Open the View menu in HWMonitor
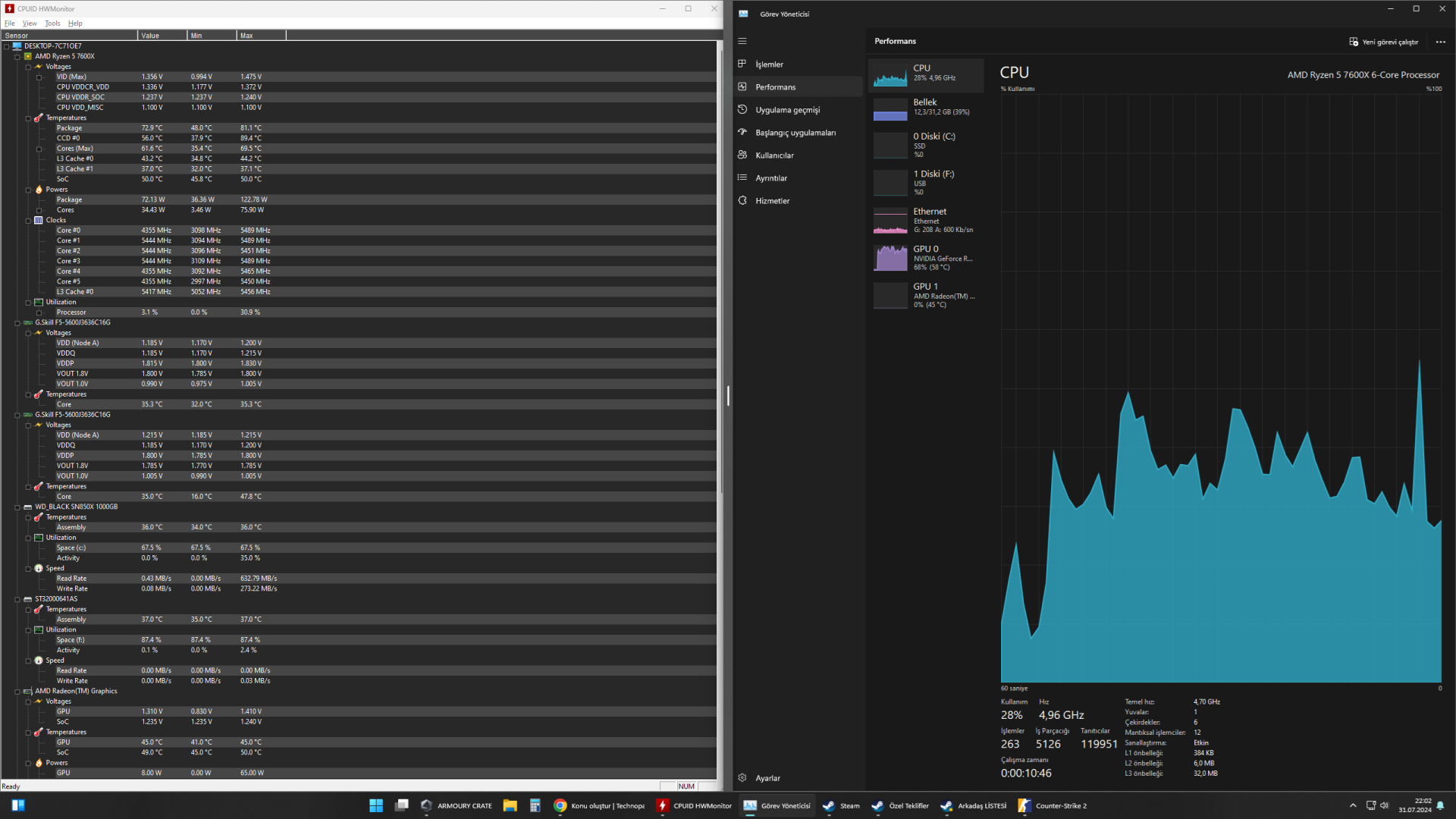Screen dimensions: 1456x819 click(x=30, y=24)
